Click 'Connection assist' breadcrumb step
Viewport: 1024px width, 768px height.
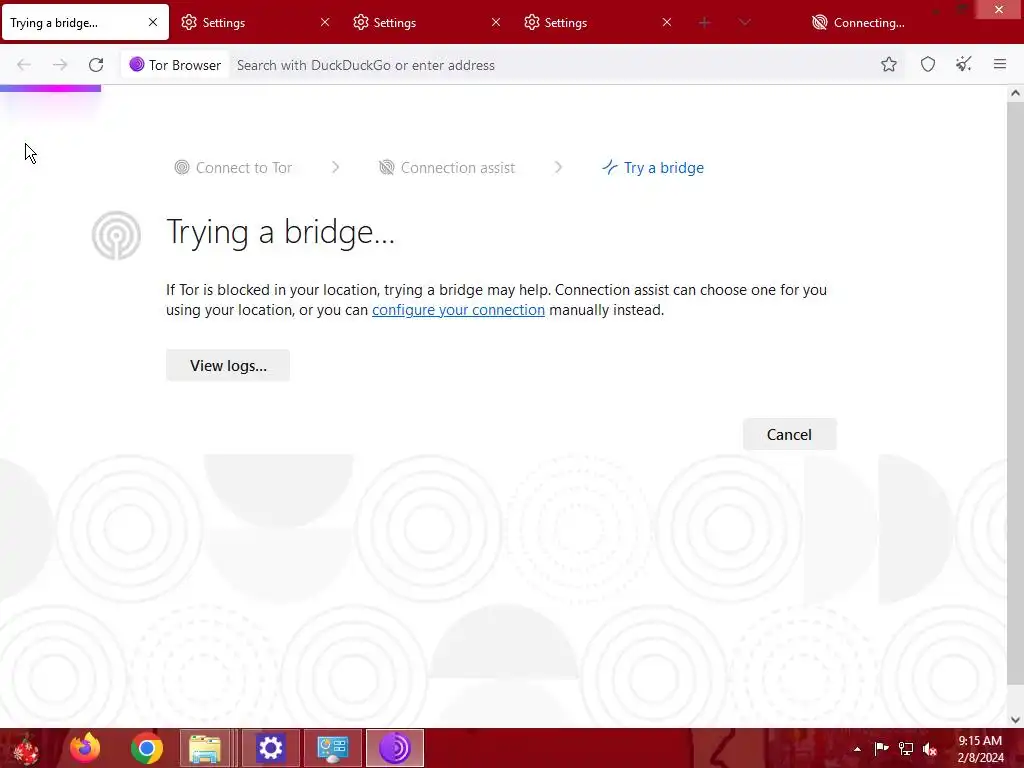coord(447,168)
